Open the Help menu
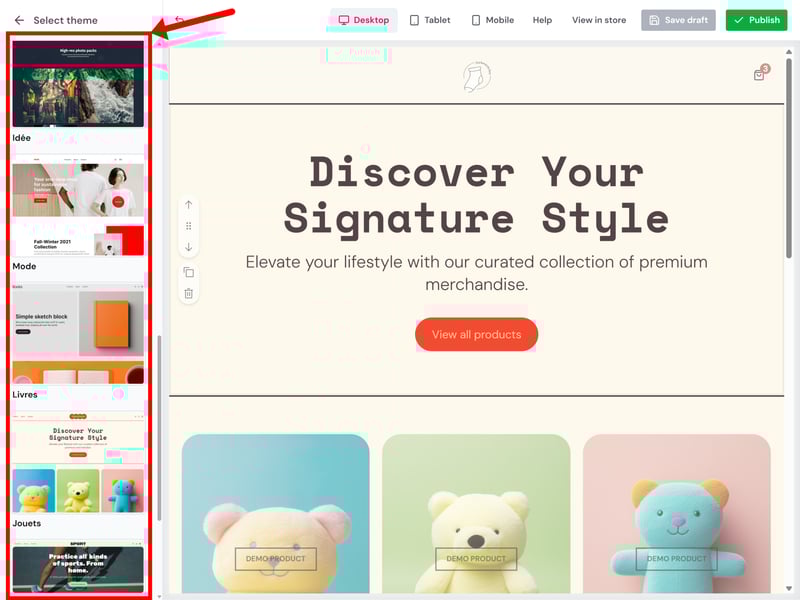The width and height of the screenshot is (800, 600). [542, 20]
